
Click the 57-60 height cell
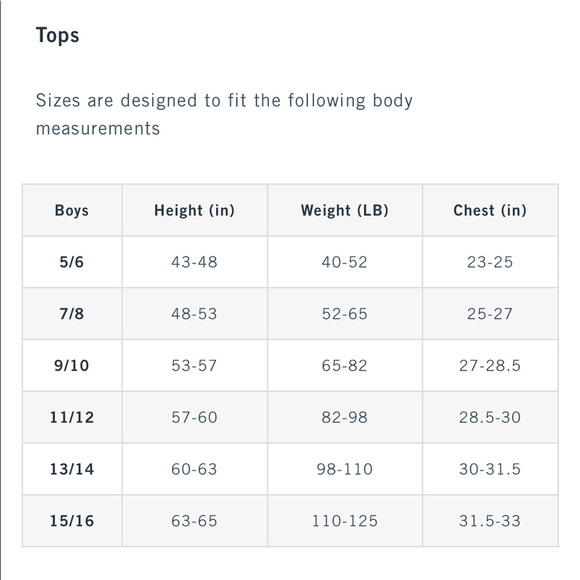click(x=195, y=417)
